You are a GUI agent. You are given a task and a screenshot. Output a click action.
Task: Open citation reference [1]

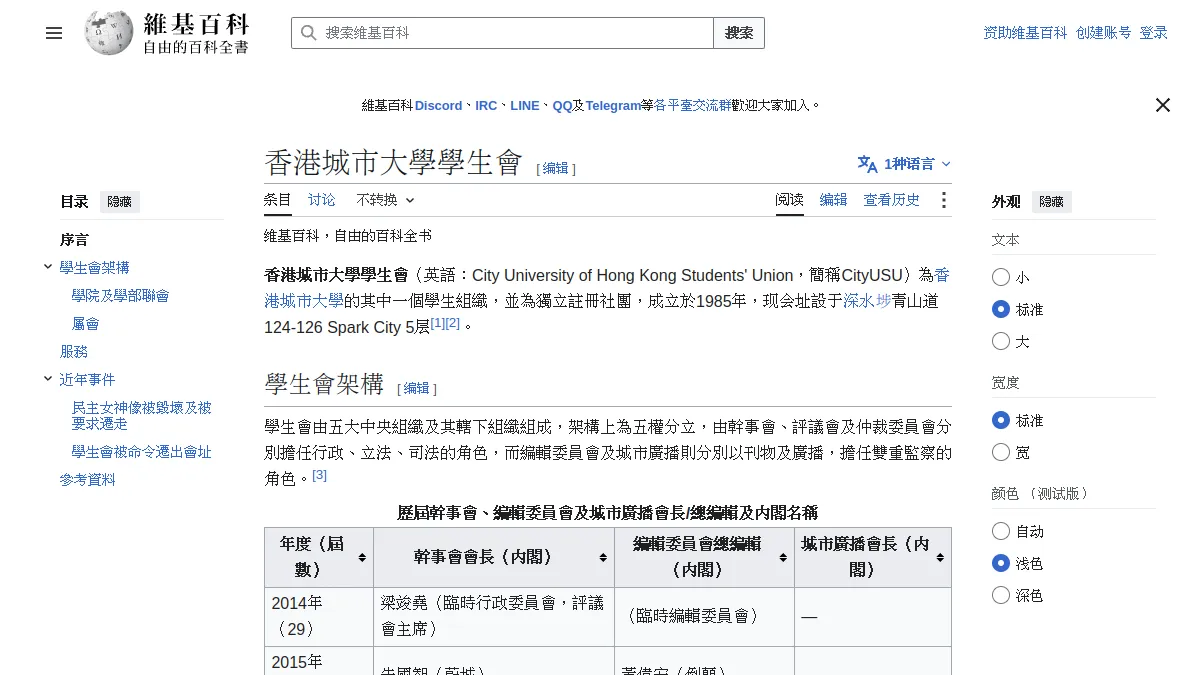[438, 323]
